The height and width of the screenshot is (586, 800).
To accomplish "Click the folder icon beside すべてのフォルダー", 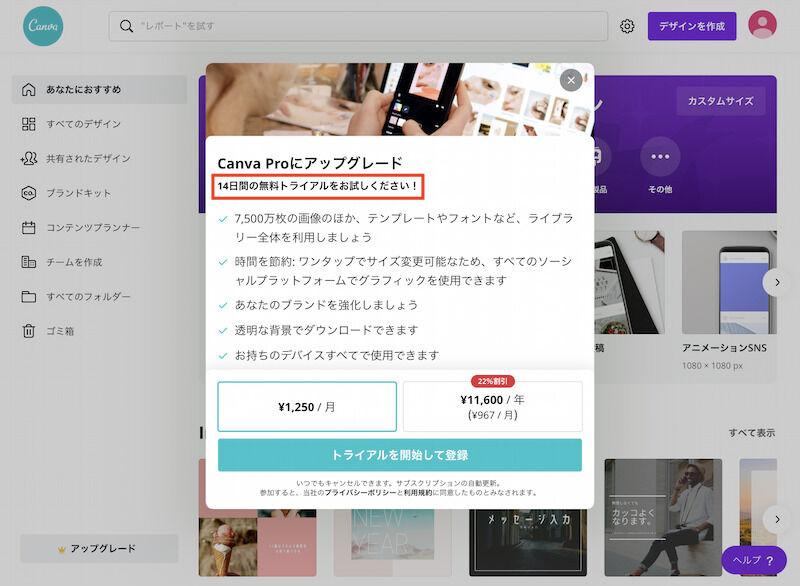I will pyautogui.click(x=29, y=296).
